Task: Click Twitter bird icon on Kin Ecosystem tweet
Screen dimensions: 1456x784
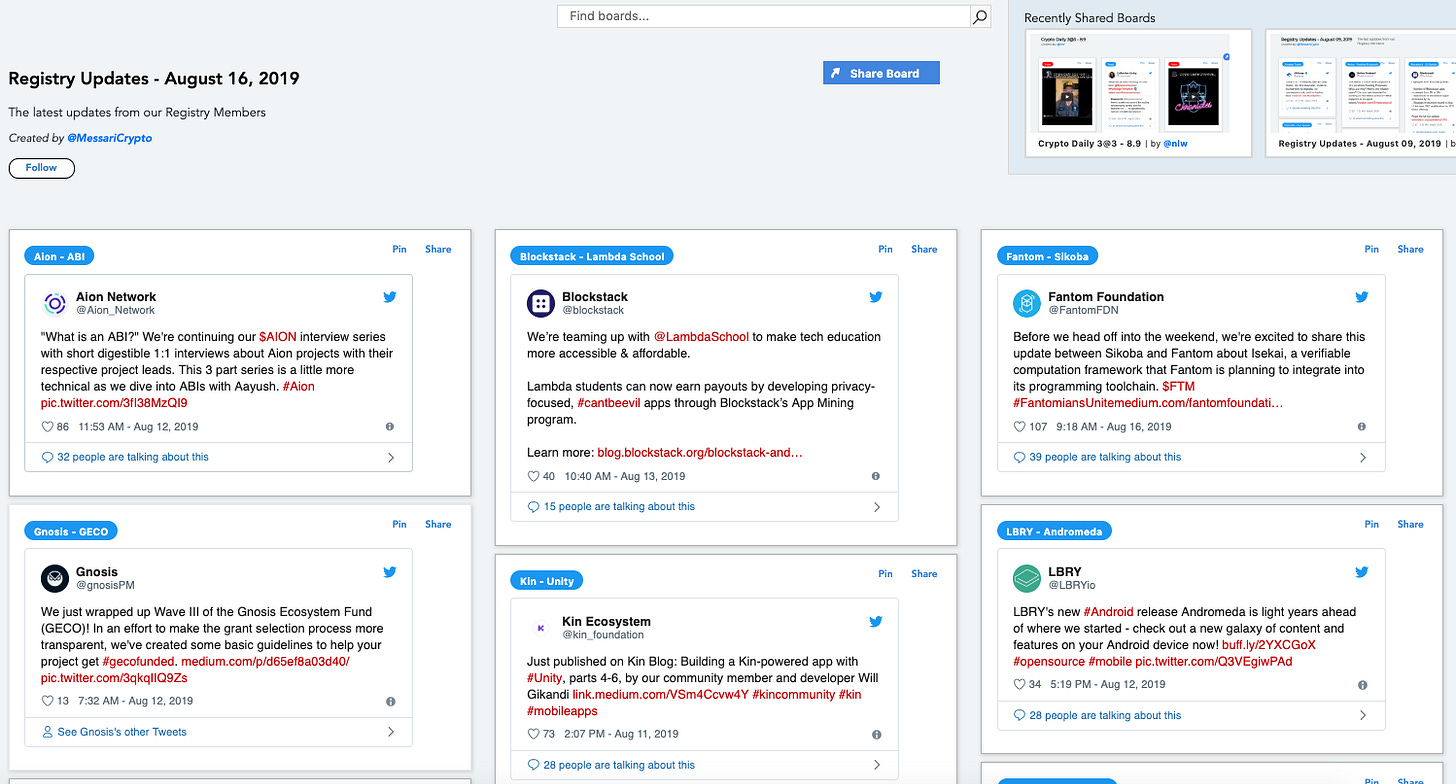Action: tap(876, 622)
